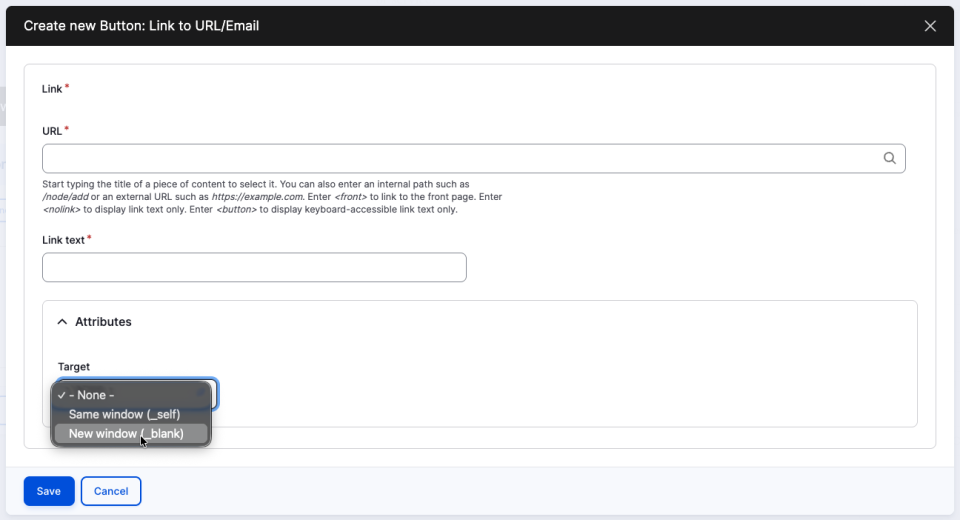Cancel the button creation
Image resolution: width=960 pixels, height=520 pixels.
tap(111, 491)
